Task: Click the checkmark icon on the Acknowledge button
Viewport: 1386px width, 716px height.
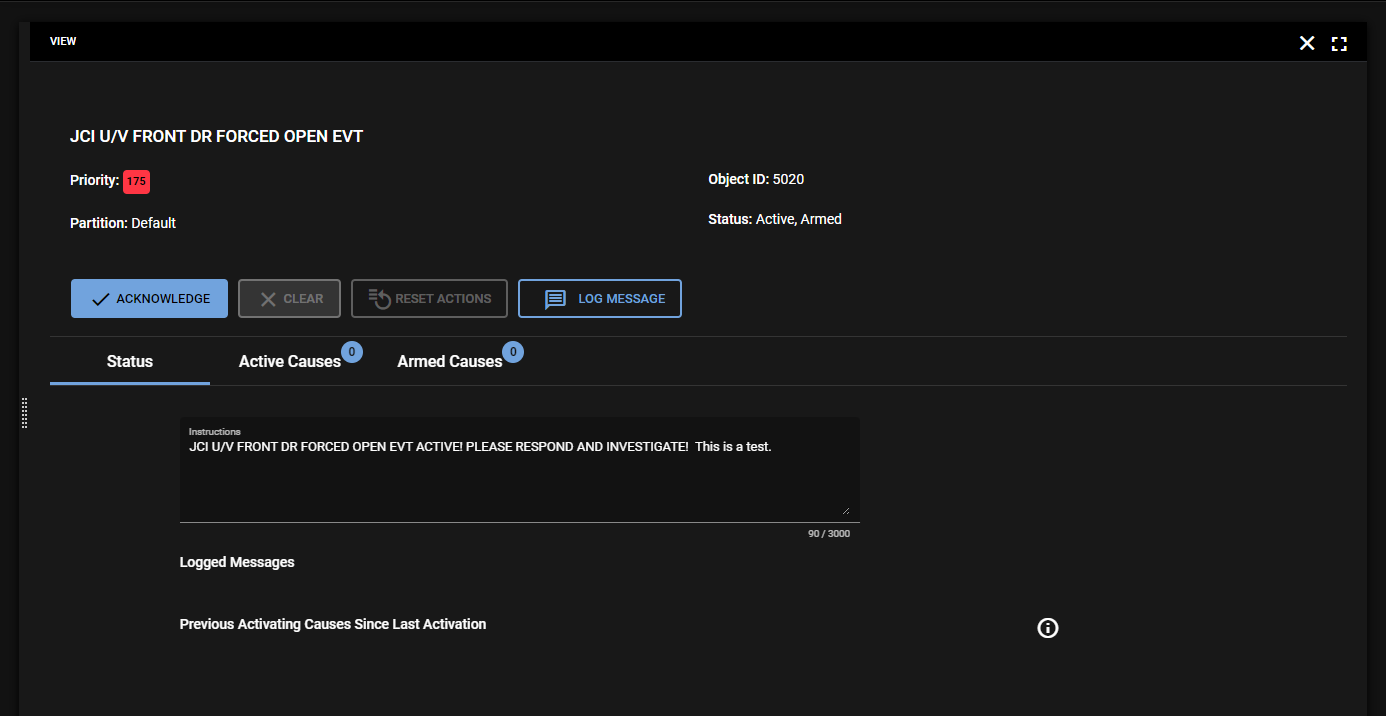Action: pyautogui.click(x=100, y=299)
